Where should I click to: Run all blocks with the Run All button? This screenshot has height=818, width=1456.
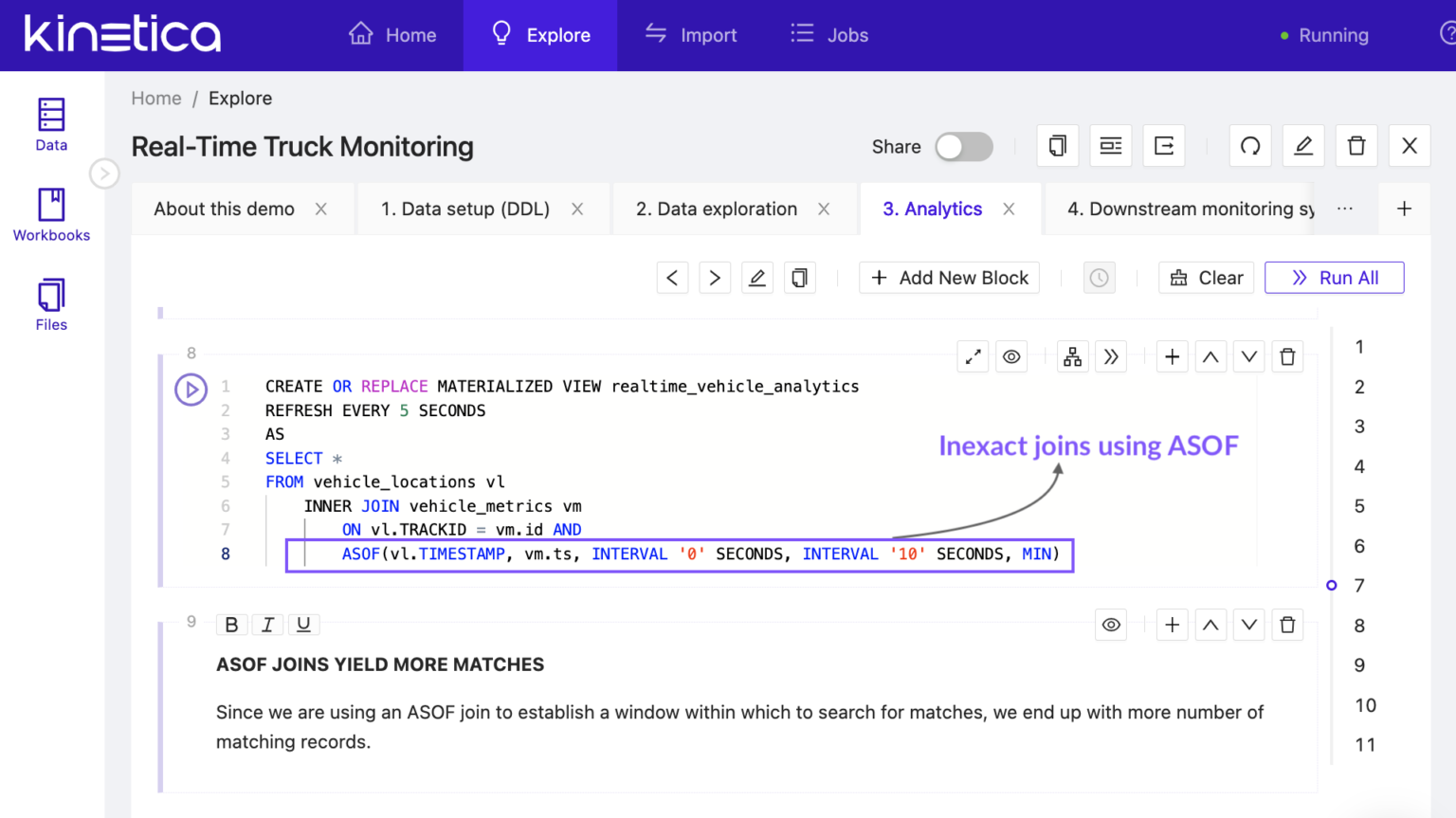click(x=1334, y=277)
